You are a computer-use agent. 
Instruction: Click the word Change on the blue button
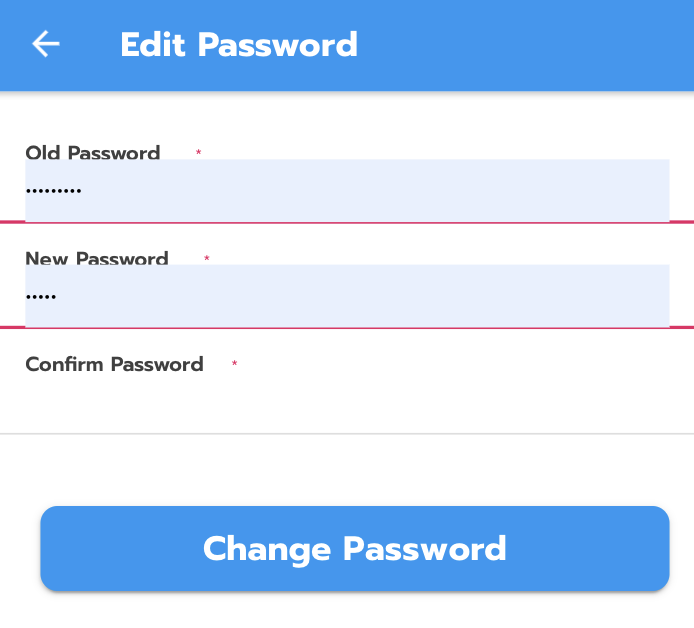pyautogui.click(x=266, y=548)
